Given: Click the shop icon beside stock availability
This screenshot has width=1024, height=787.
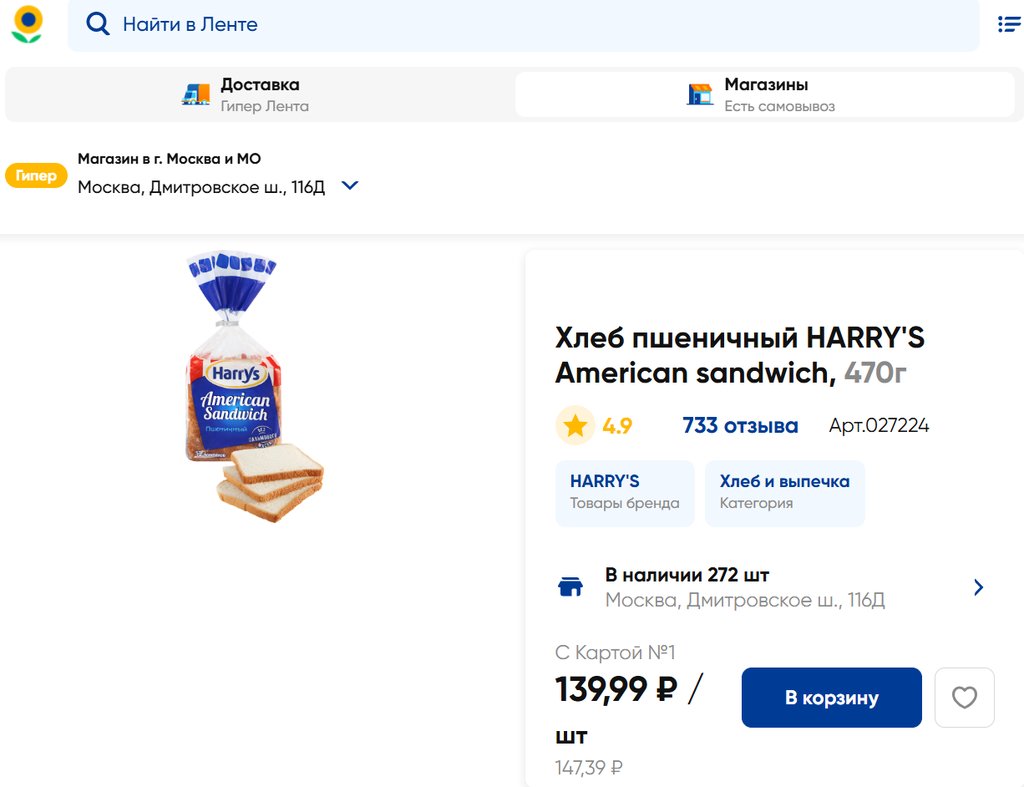Looking at the screenshot, I should click(x=570, y=587).
